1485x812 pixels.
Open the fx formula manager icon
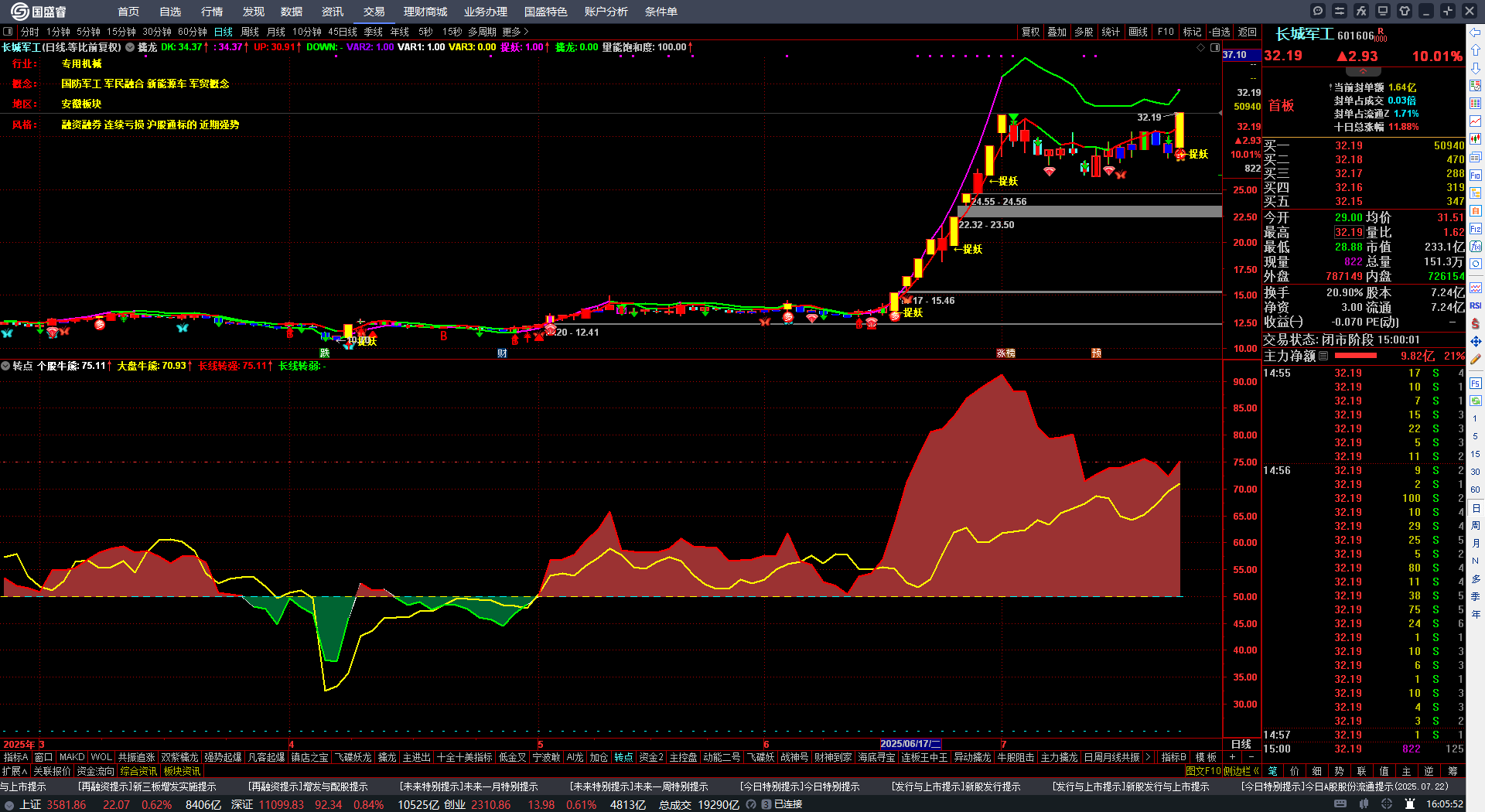[1361, 11]
